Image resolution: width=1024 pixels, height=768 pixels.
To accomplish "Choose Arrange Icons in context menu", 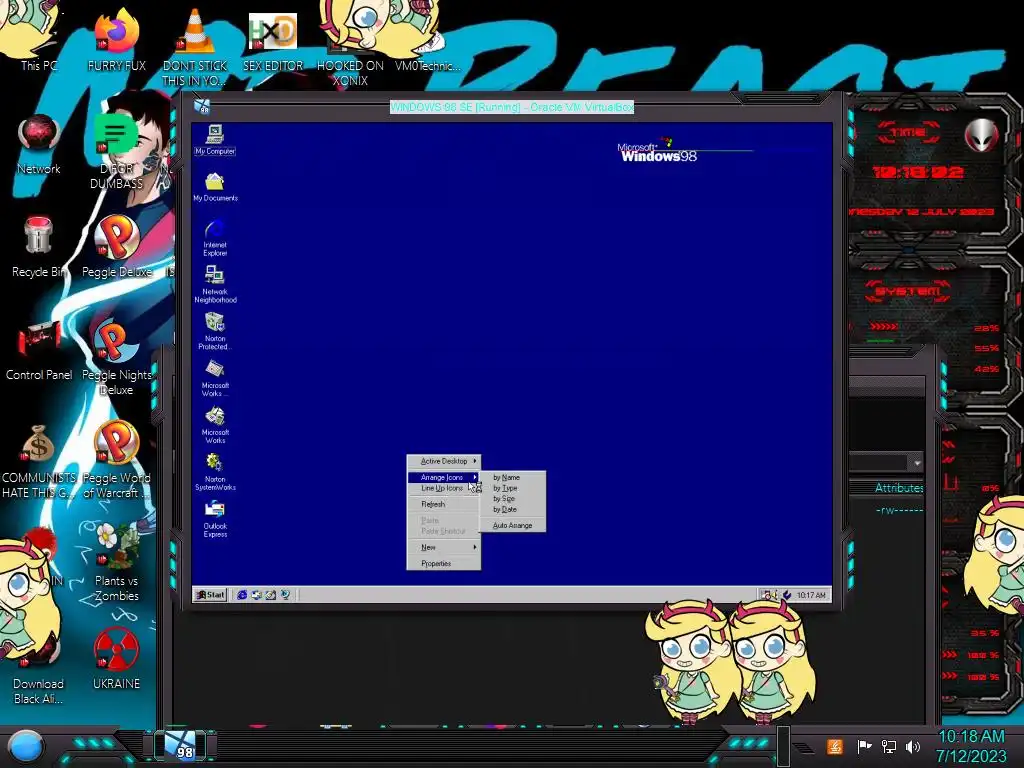I will click(443, 477).
